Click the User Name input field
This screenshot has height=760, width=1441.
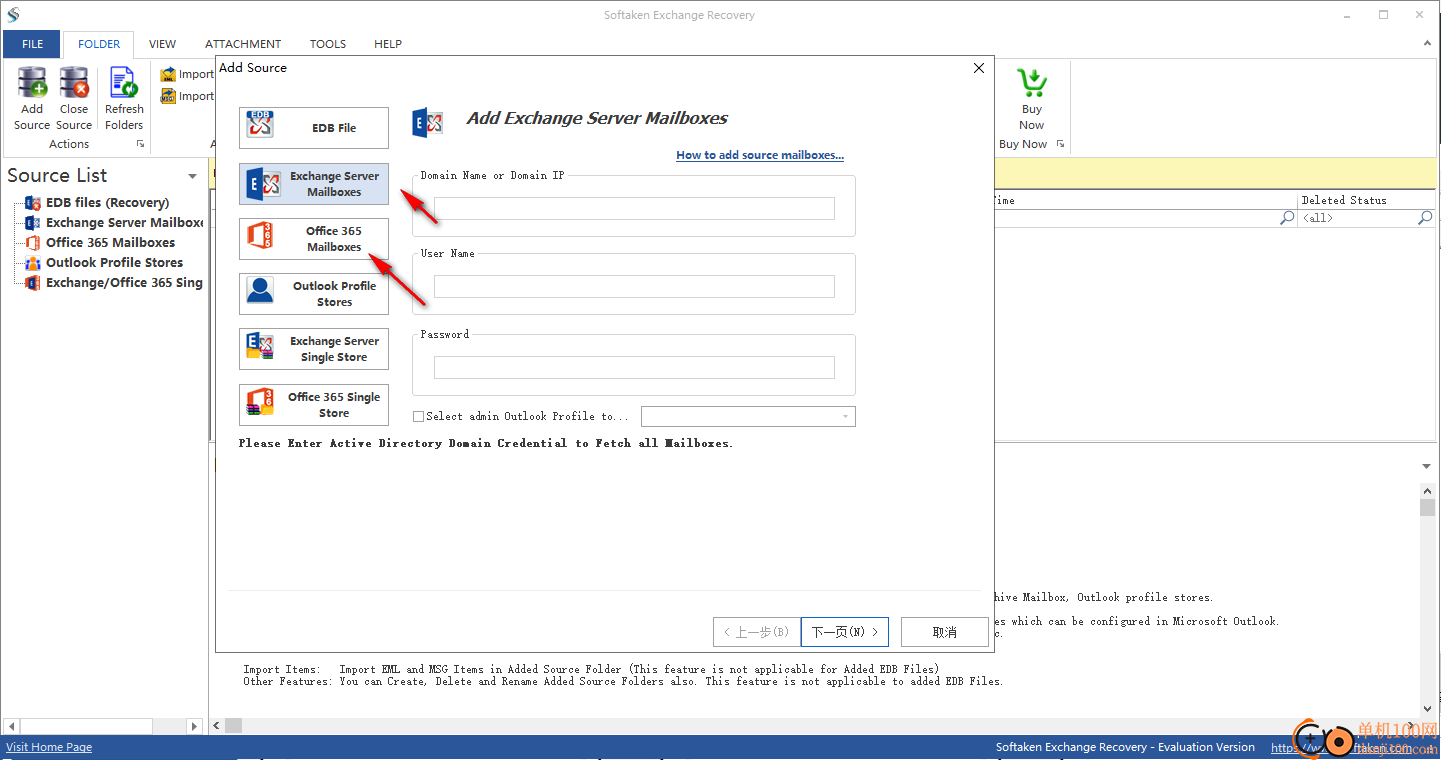pyautogui.click(x=634, y=287)
